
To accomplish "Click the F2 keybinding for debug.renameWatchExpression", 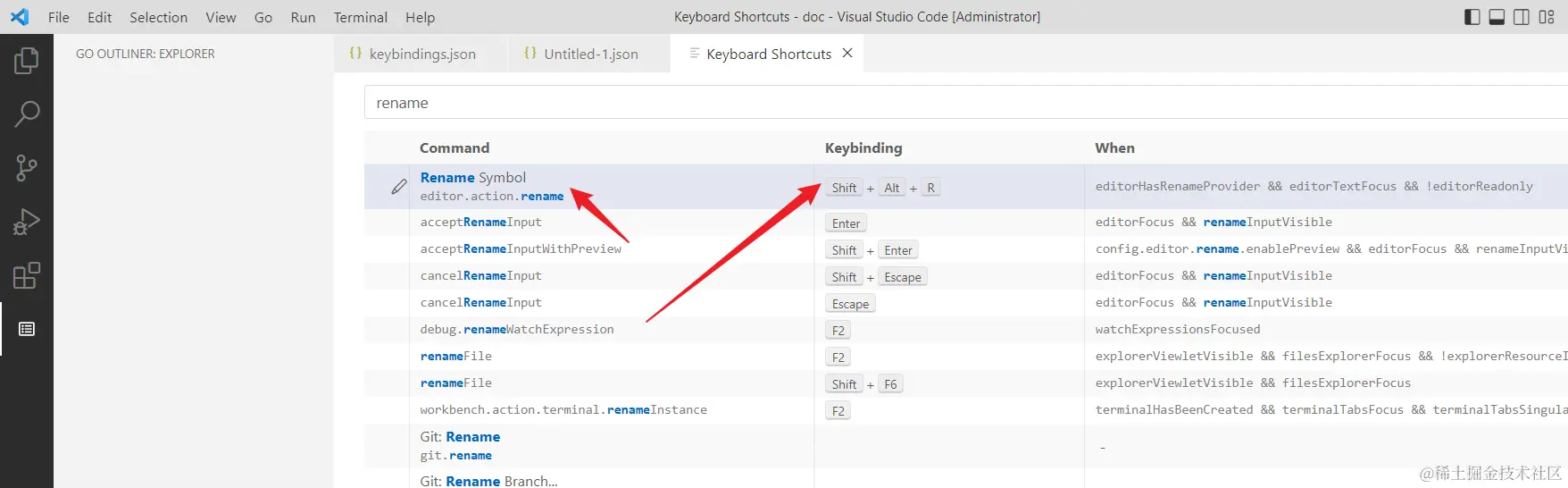I will coord(838,331).
